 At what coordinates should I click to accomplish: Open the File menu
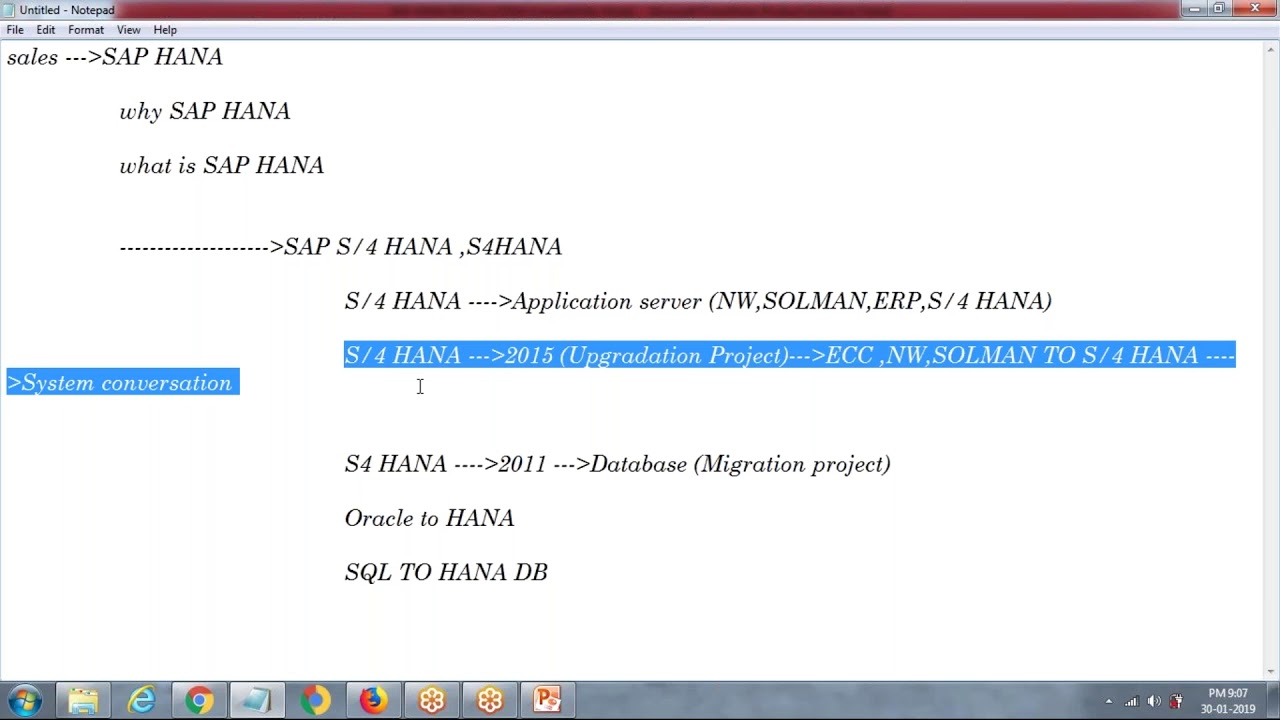pos(15,30)
